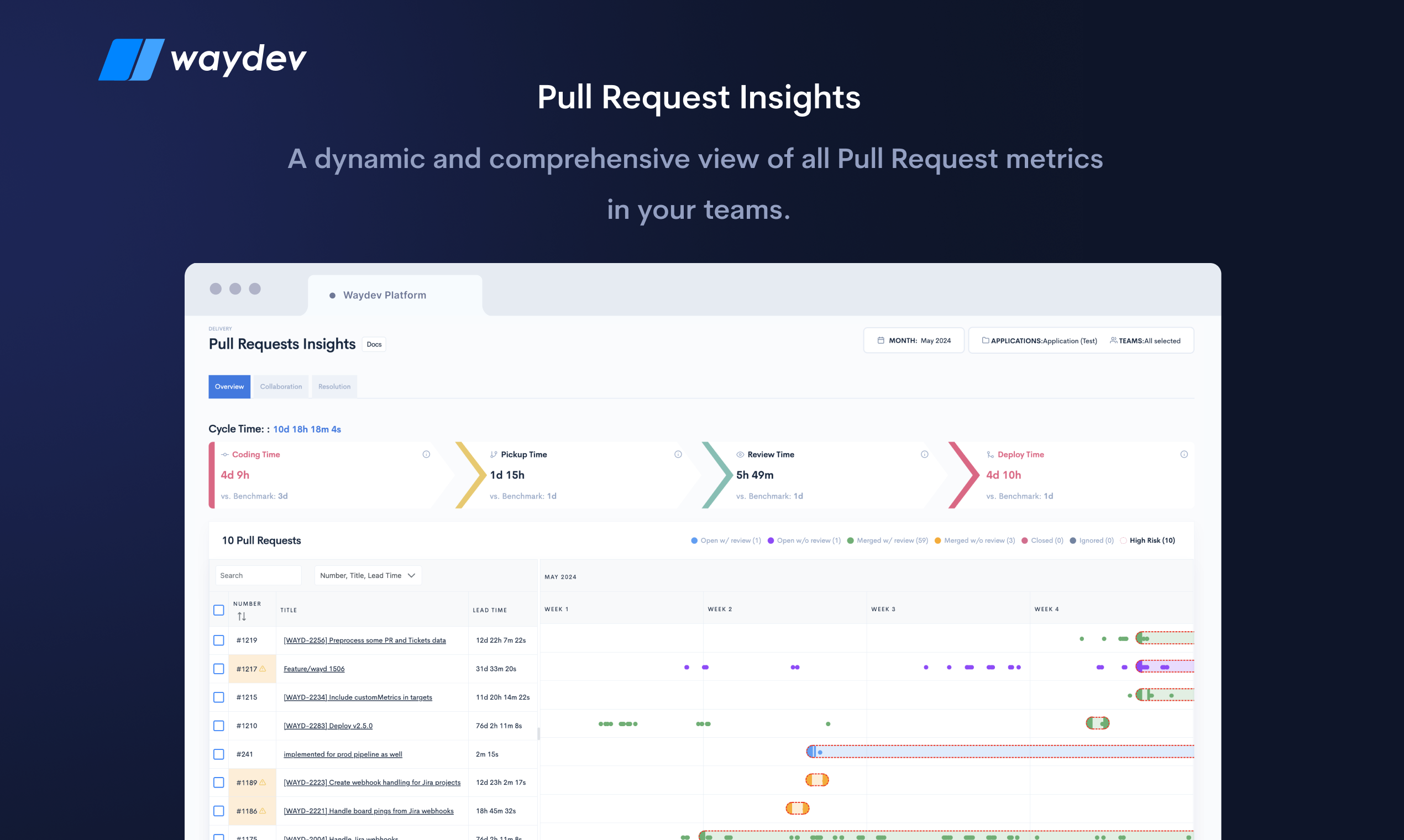Toggle the Ignored (0) legend

click(1092, 540)
